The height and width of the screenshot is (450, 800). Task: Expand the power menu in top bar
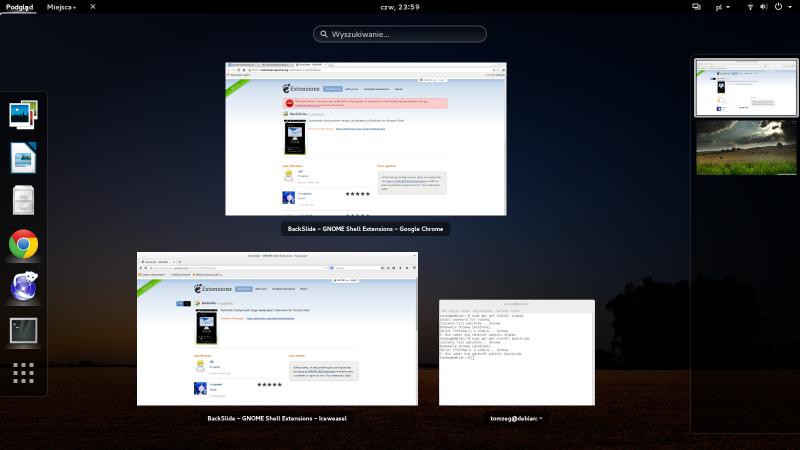780,7
